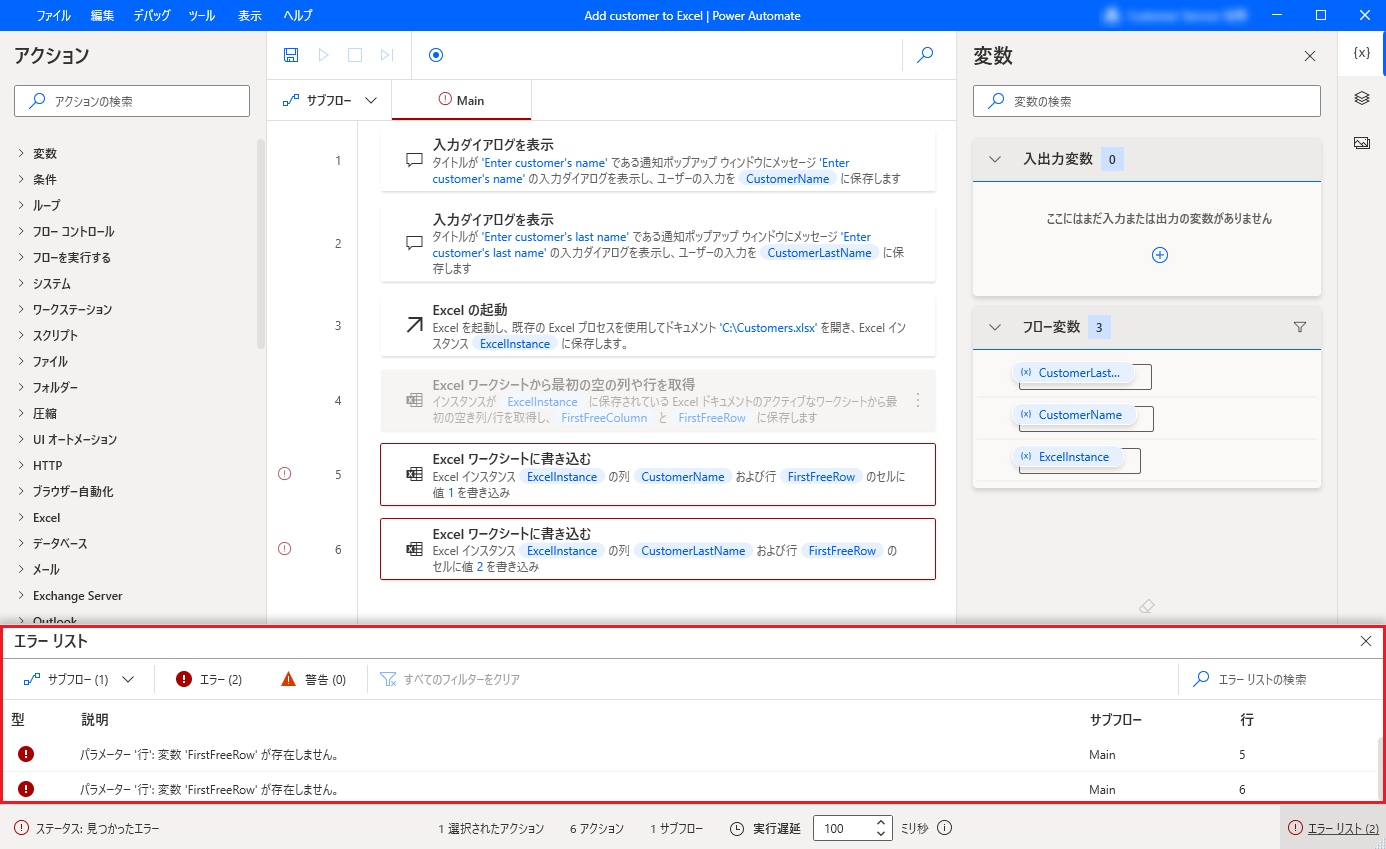This screenshot has width=1386, height=849.
Task: Open the UI elements layers icon
Action: tap(1361, 98)
